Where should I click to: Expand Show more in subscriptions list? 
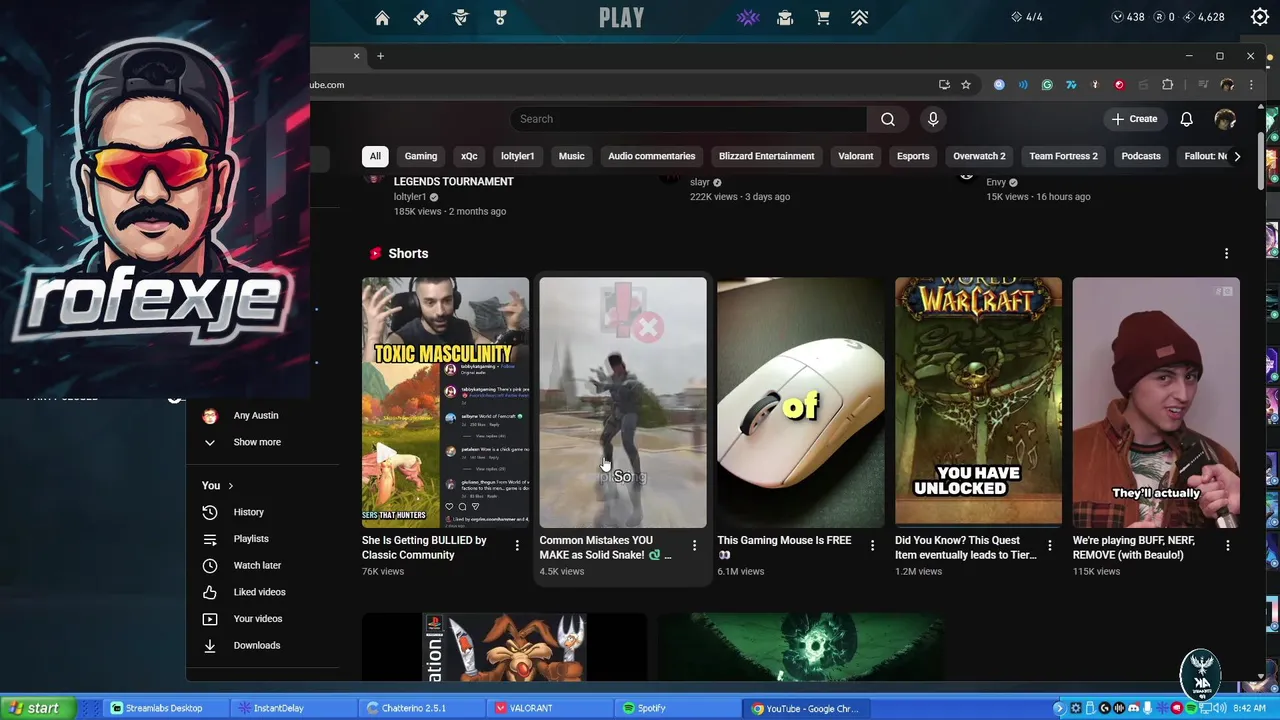click(257, 442)
